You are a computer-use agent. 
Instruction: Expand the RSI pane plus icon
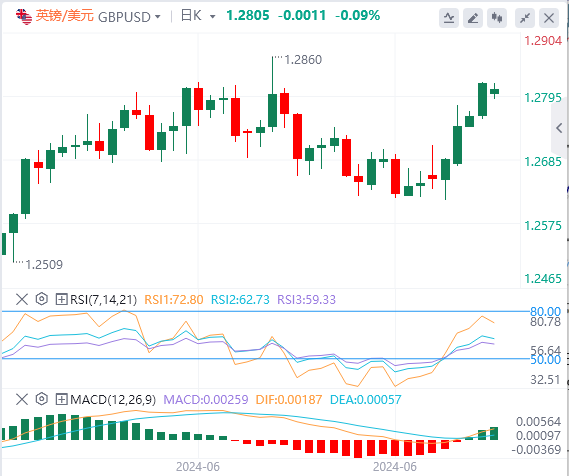(61, 300)
